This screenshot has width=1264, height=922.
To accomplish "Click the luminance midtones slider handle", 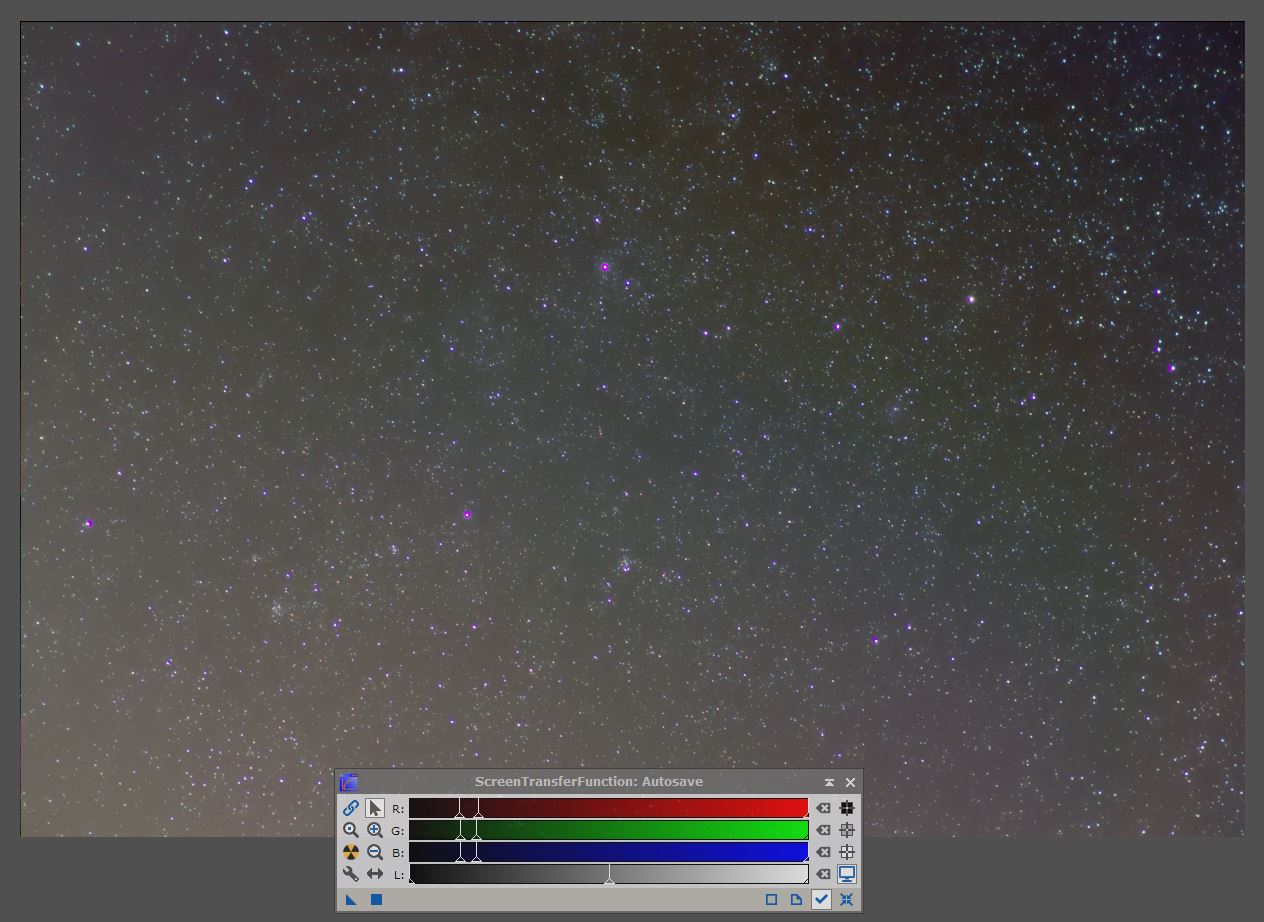I will pyautogui.click(x=609, y=880).
